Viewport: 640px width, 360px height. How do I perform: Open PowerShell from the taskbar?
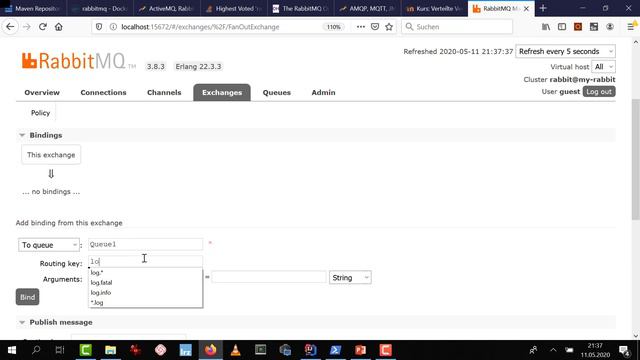tap(336, 350)
